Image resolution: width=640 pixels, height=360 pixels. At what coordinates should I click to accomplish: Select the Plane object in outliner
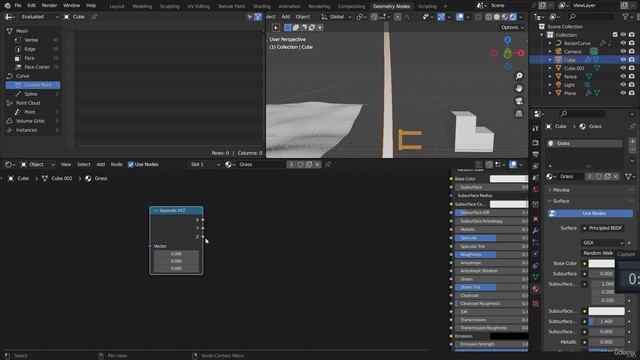pyautogui.click(x=570, y=93)
